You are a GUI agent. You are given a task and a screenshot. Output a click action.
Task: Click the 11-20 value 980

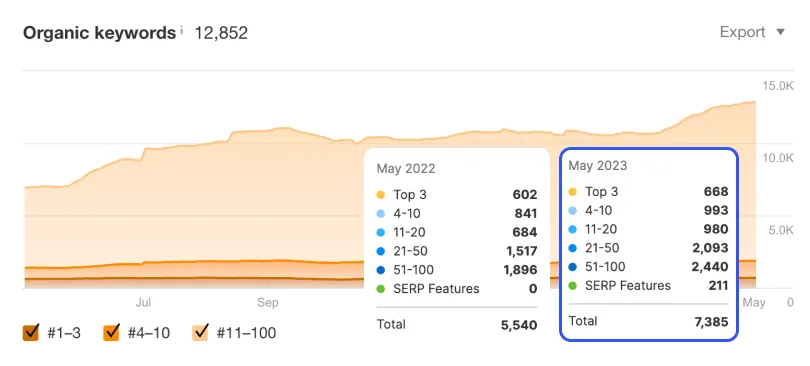[716, 229]
